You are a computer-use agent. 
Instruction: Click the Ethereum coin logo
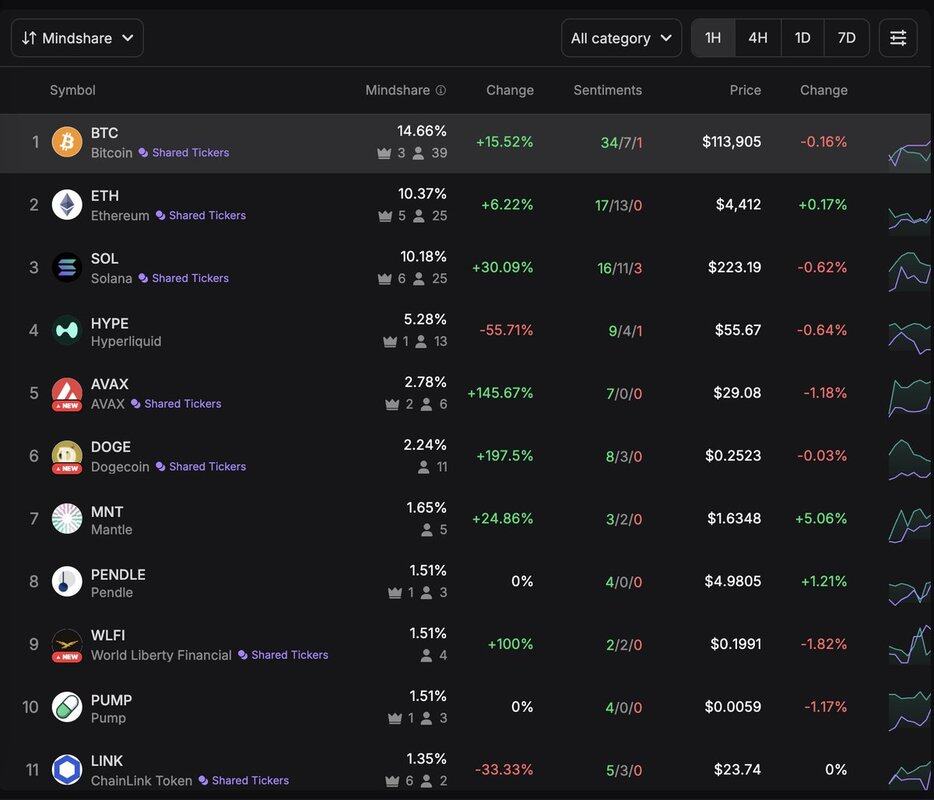point(67,205)
